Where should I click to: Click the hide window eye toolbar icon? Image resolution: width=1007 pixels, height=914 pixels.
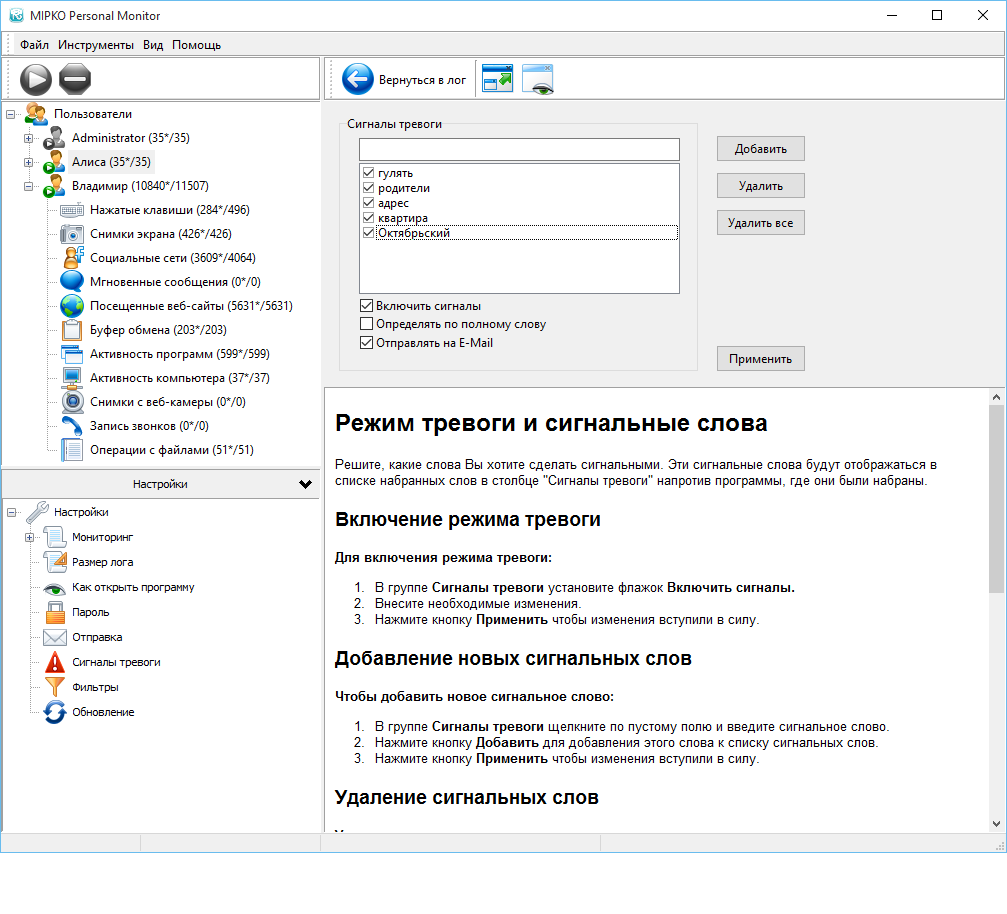point(538,80)
